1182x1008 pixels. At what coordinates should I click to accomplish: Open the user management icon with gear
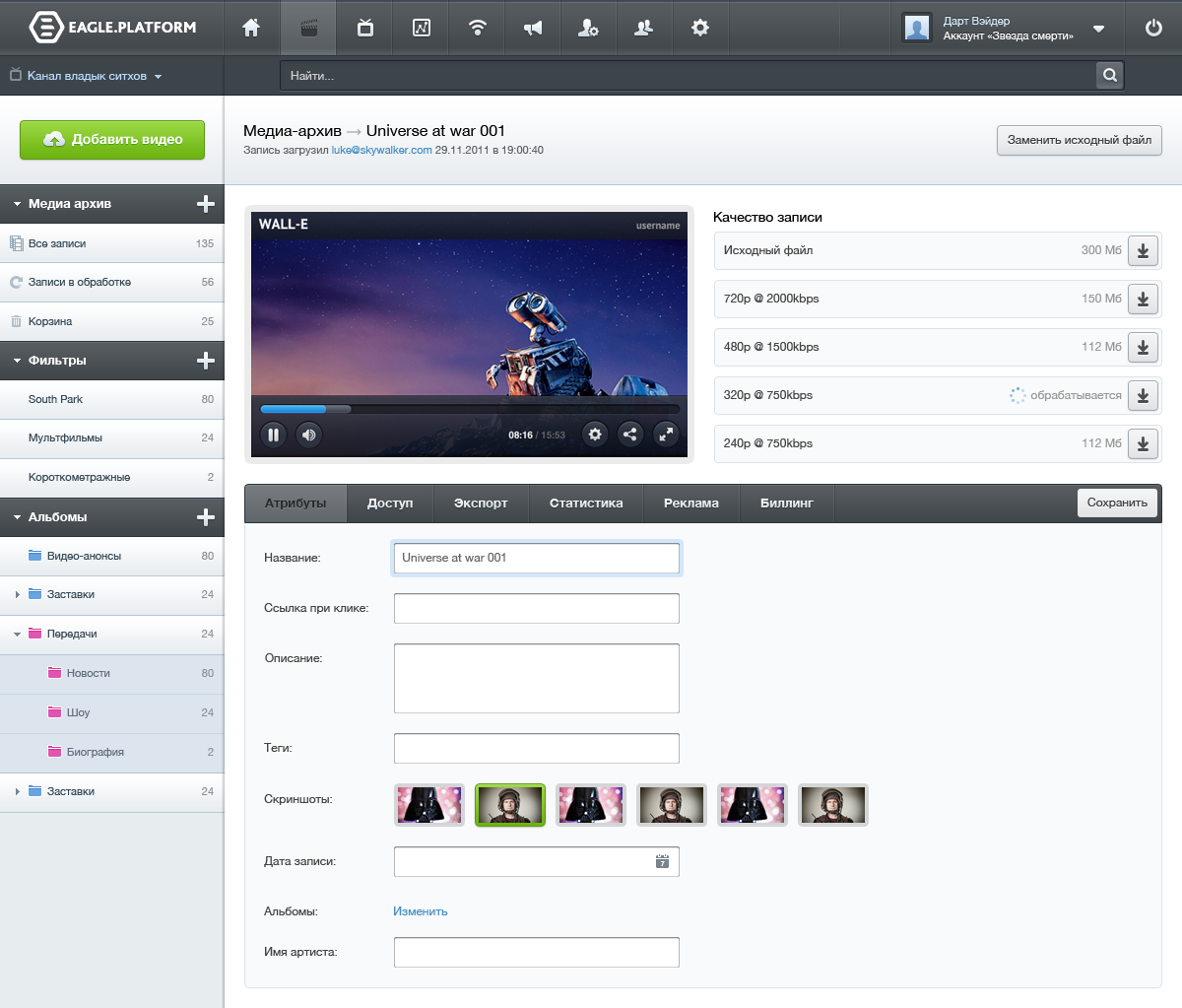(588, 28)
